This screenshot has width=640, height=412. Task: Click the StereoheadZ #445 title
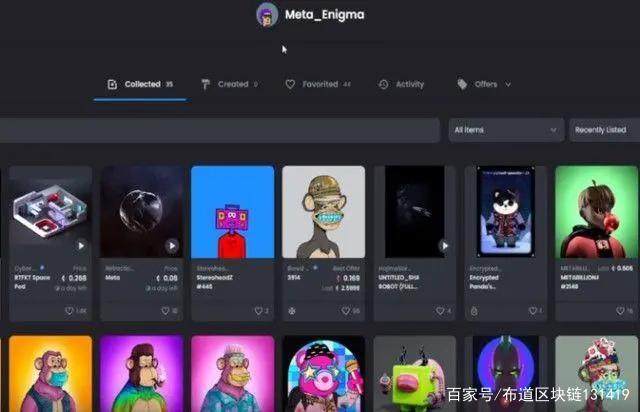pos(214,282)
